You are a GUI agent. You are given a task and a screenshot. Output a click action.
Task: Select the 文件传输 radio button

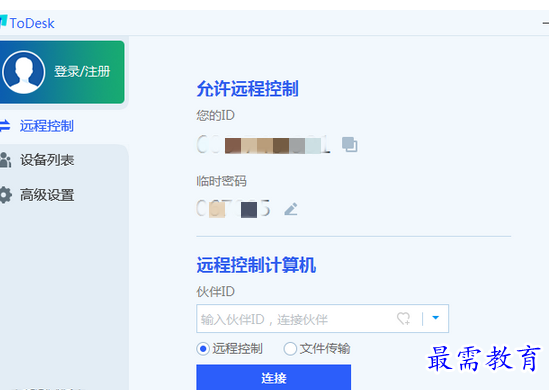(290, 349)
